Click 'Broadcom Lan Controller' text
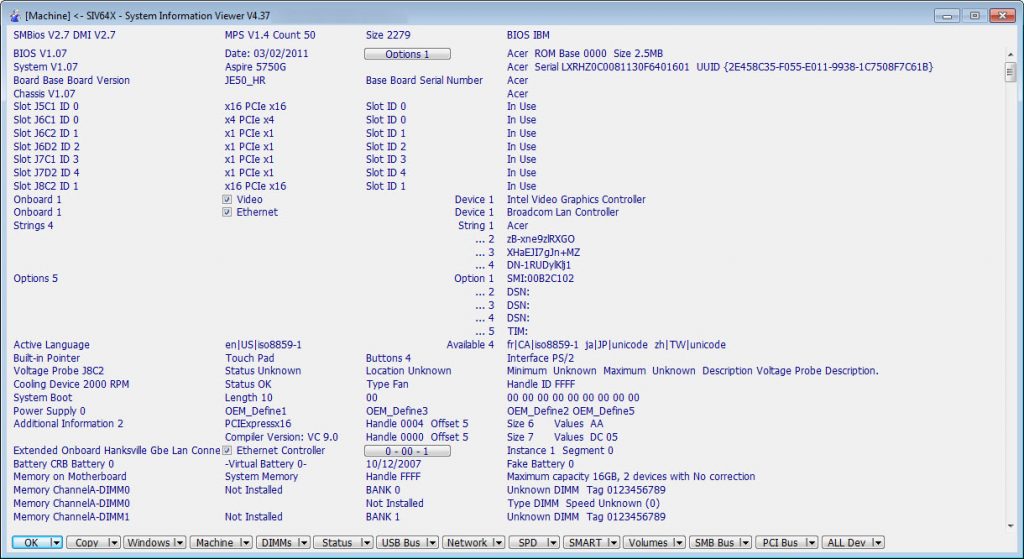The image size is (1024, 559). tap(563, 212)
